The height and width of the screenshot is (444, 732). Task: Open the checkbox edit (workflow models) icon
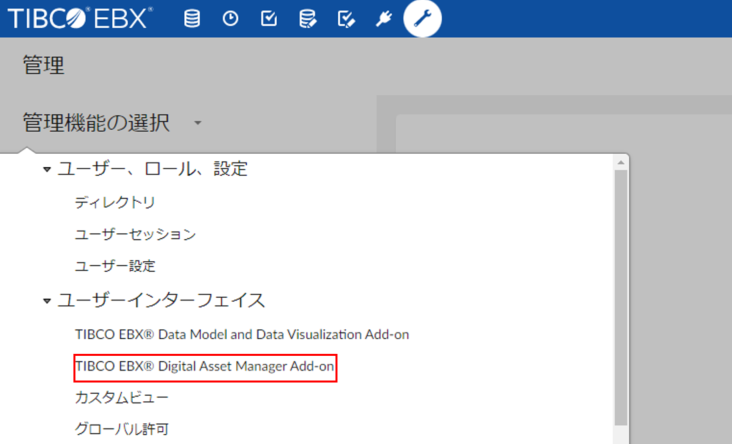click(346, 19)
